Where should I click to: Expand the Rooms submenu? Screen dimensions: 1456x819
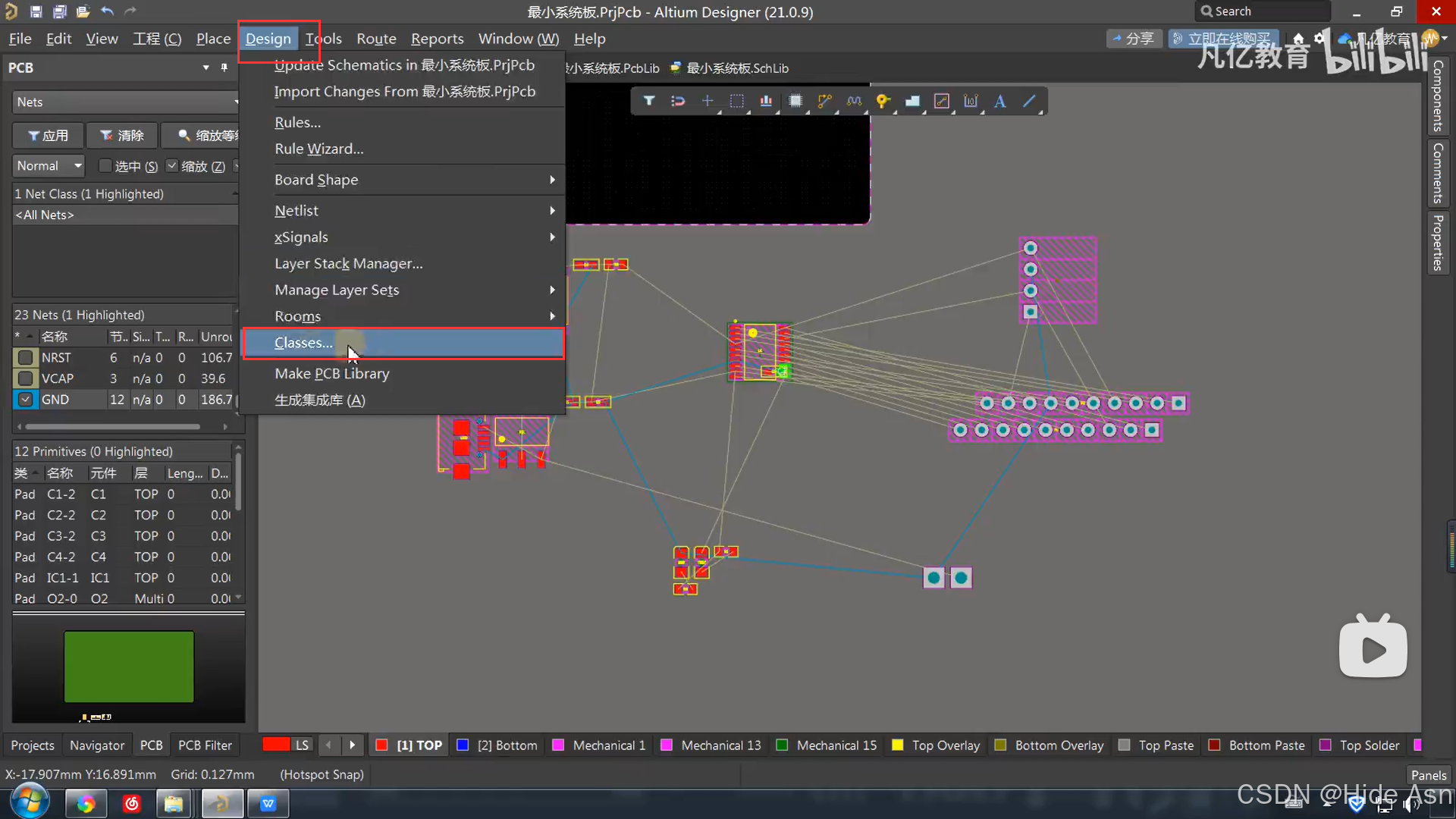[403, 316]
